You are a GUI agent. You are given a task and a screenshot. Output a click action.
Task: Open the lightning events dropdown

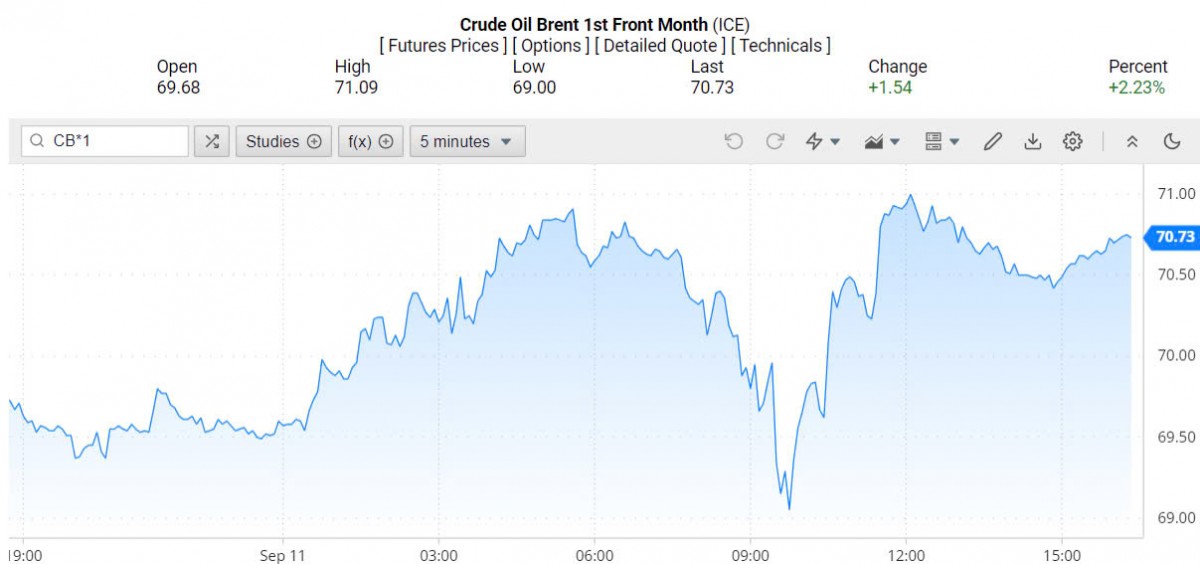pos(823,142)
